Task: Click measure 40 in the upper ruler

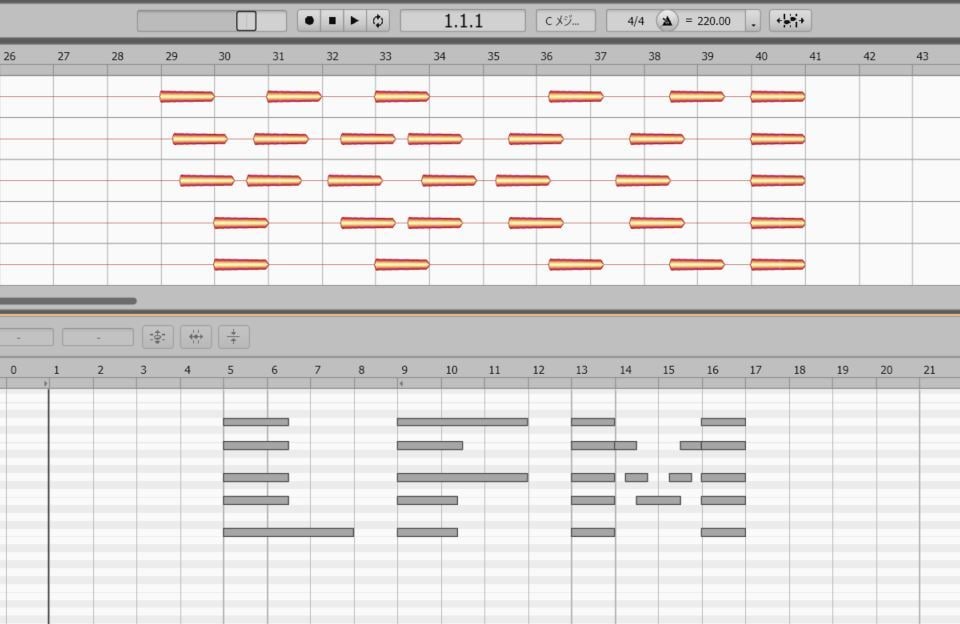Action: 761,56
